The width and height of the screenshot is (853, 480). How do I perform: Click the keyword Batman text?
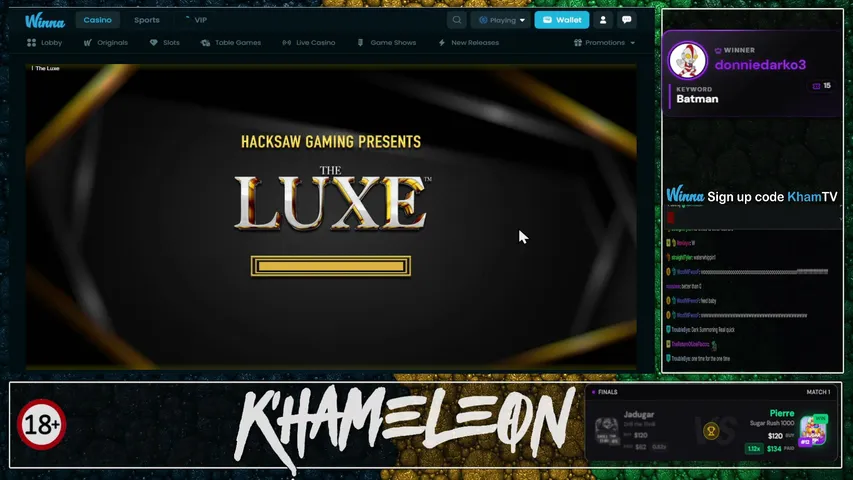(697, 99)
